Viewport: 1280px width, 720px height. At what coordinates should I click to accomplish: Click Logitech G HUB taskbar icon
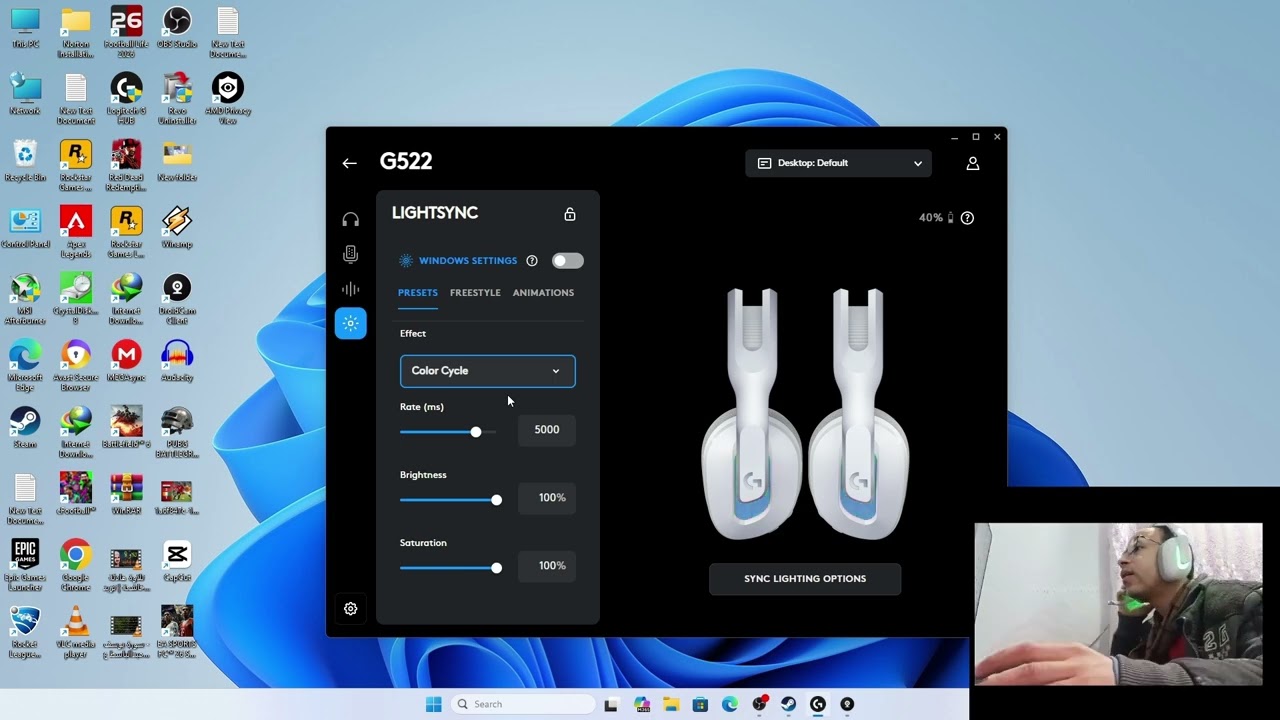tap(818, 704)
